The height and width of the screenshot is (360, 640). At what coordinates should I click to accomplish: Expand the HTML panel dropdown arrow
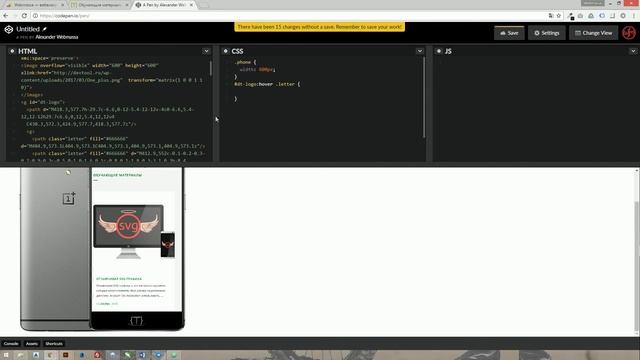(x=206, y=51)
